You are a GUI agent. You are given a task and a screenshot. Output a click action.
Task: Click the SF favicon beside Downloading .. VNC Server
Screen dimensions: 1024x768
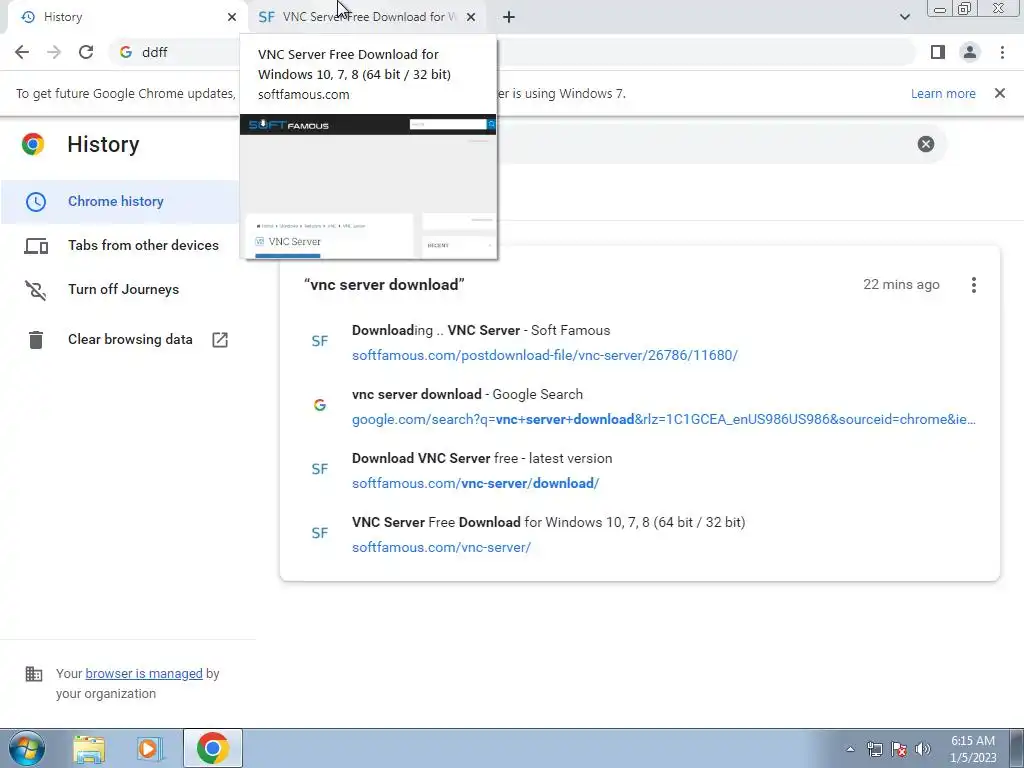(x=319, y=341)
